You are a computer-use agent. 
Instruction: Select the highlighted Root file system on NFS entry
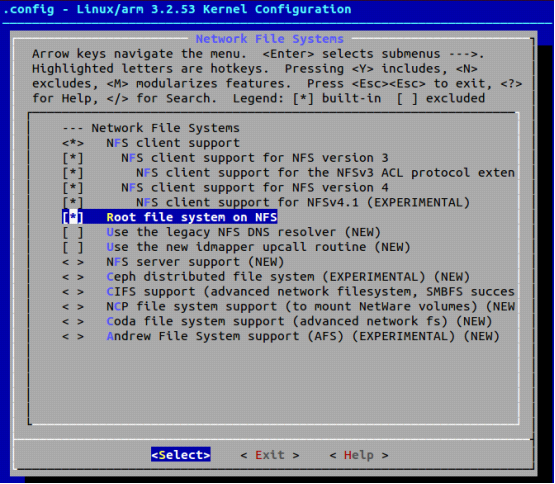click(x=170, y=217)
